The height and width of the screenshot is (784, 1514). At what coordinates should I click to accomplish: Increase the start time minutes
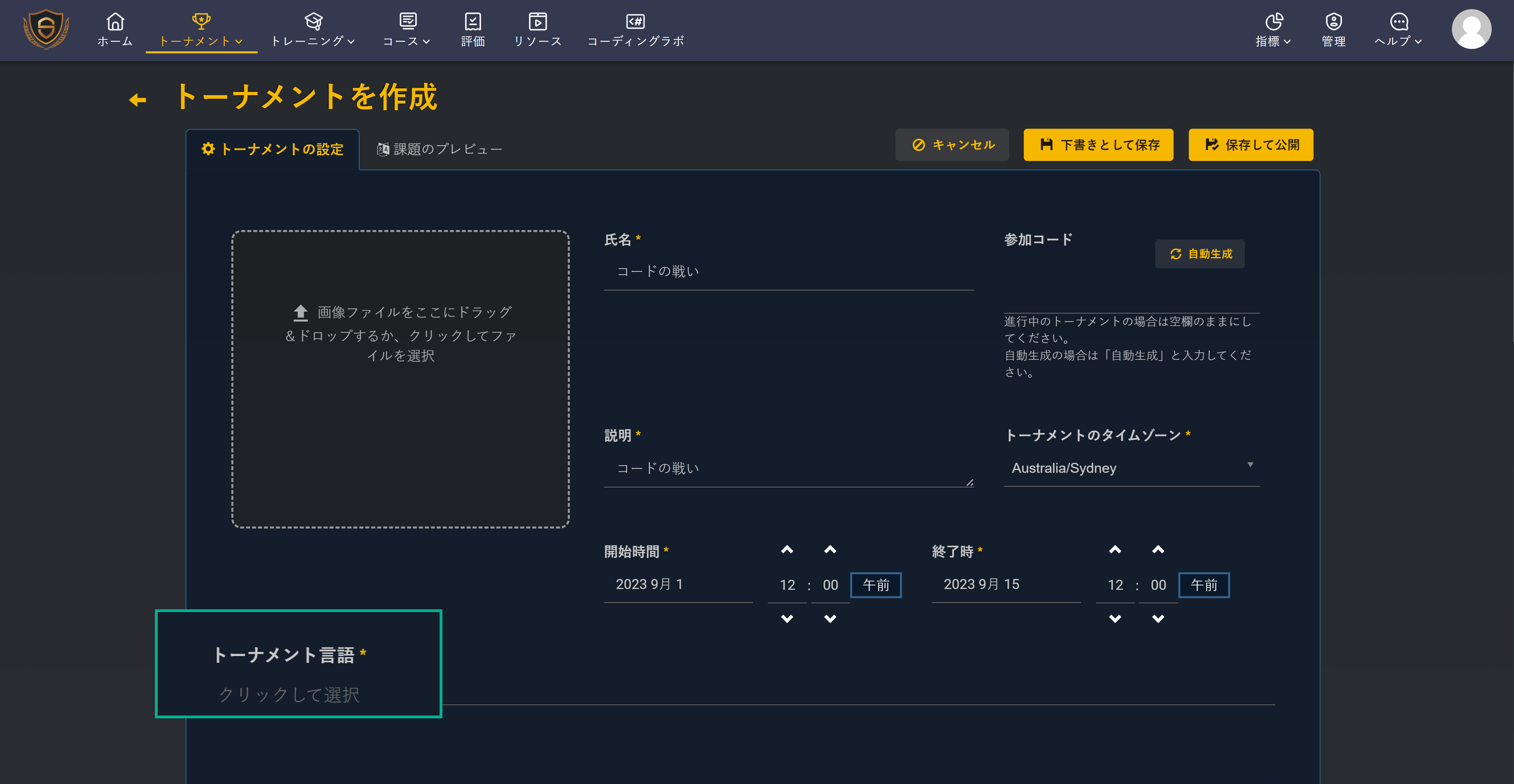[830, 550]
